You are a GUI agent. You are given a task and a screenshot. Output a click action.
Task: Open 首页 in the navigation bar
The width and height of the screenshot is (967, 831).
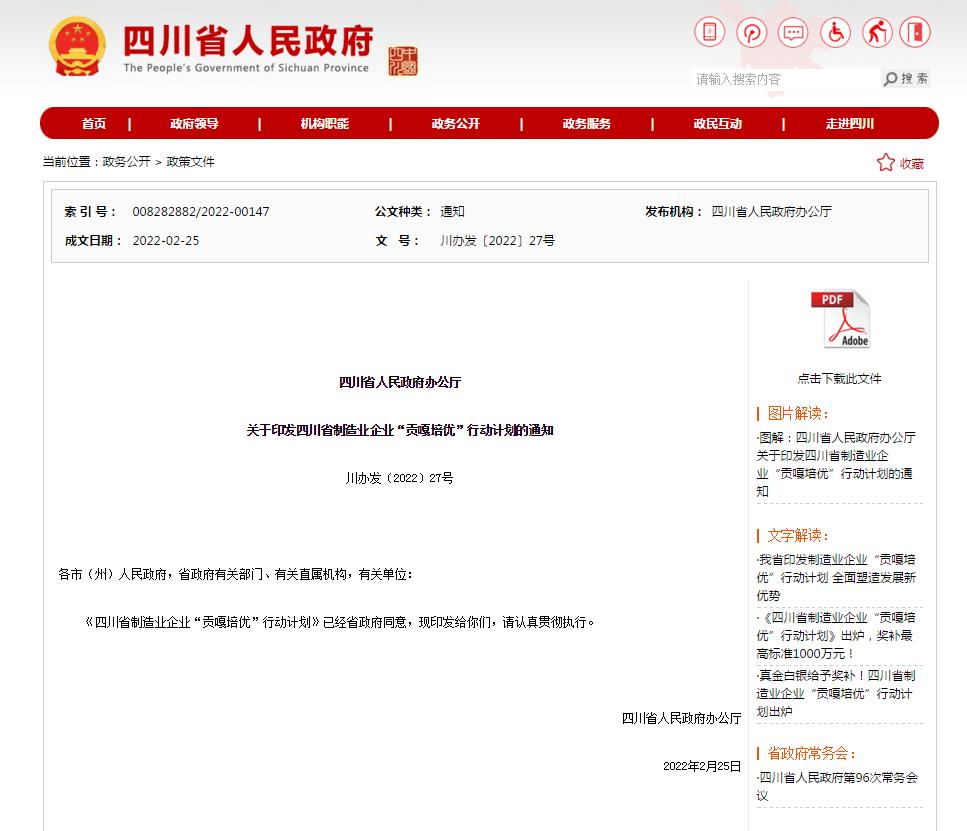pyautogui.click(x=94, y=124)
